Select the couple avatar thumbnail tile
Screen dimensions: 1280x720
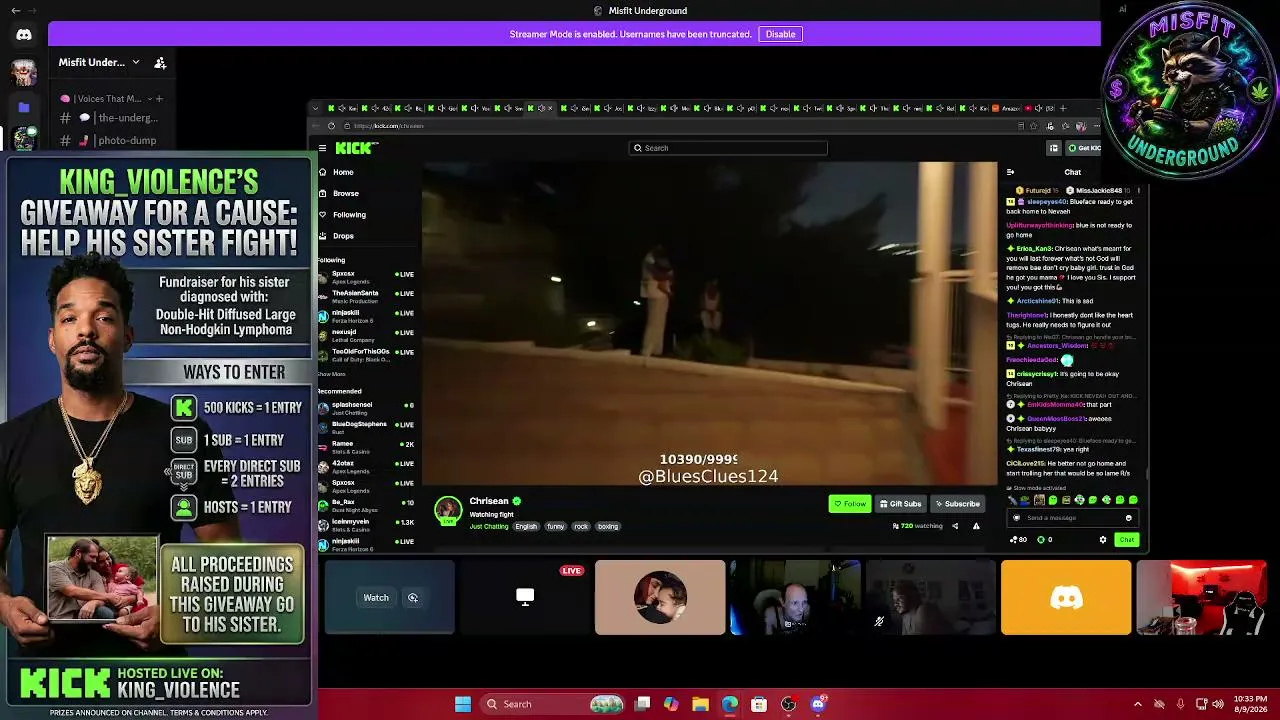660,597
